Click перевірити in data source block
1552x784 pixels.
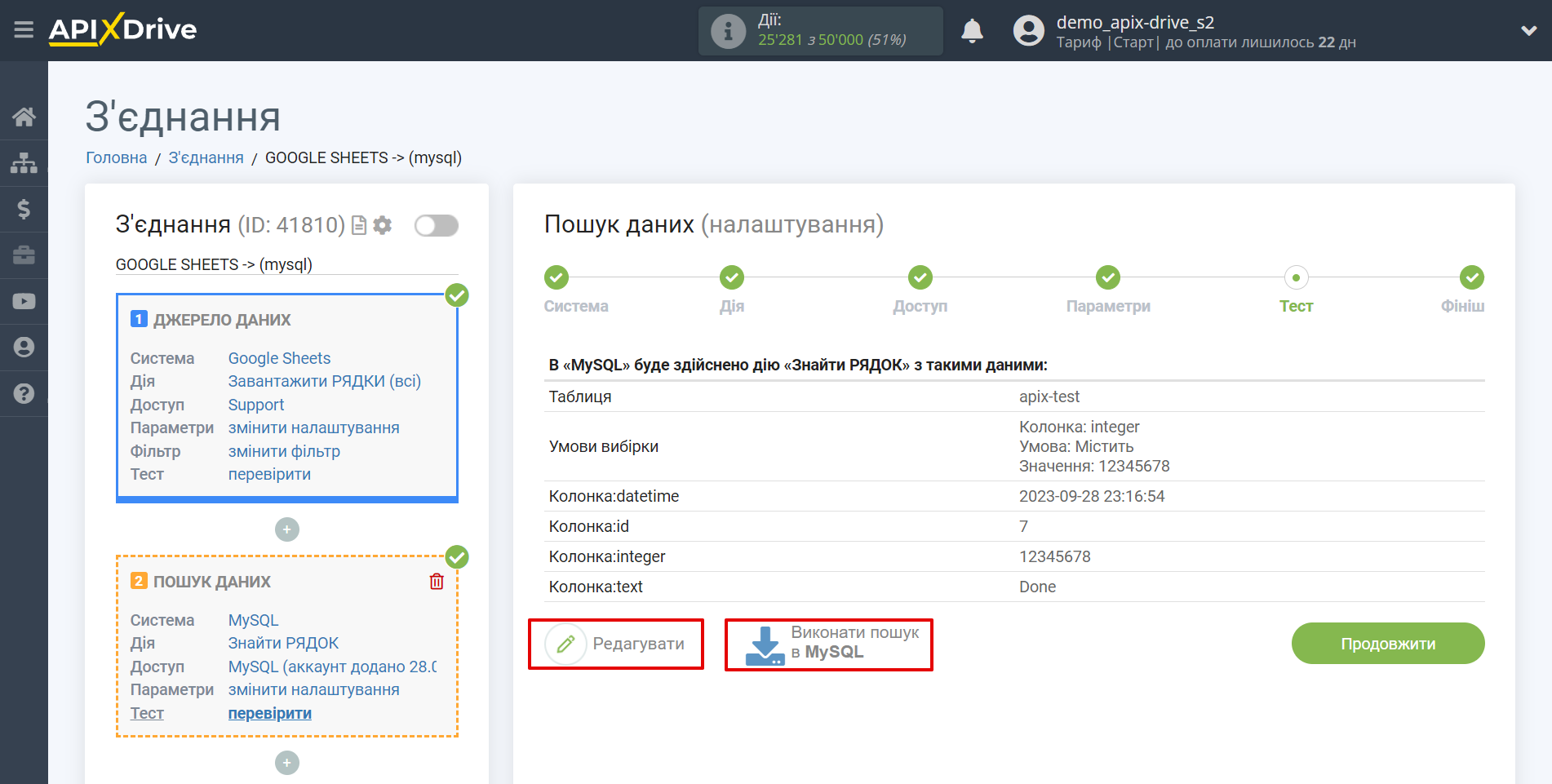(x=269, y=474)
